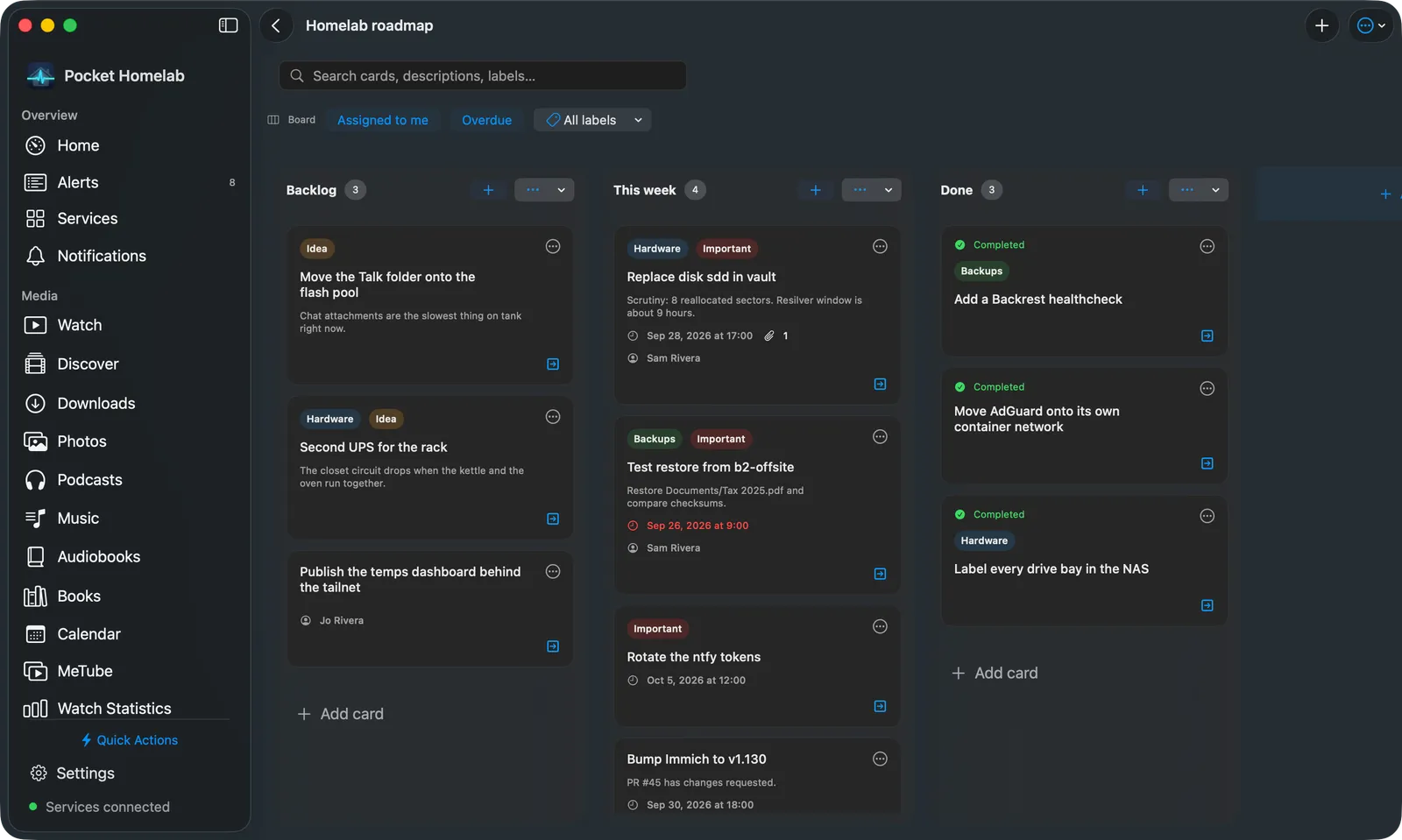Open detail icon on Label every drive bay card

tap(1207, 605)
